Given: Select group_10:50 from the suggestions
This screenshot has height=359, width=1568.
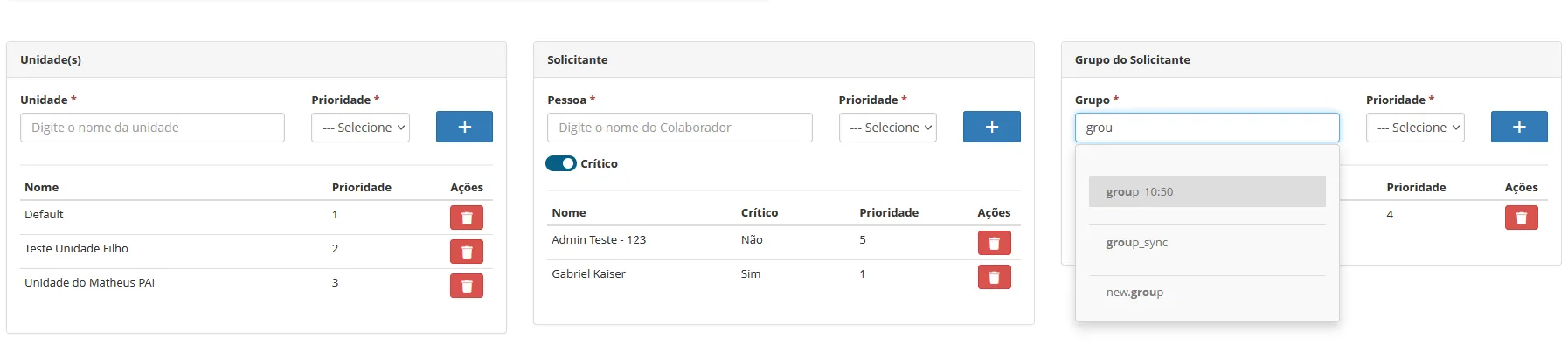Looking at the screenshot, I should tap(1207, 191).
